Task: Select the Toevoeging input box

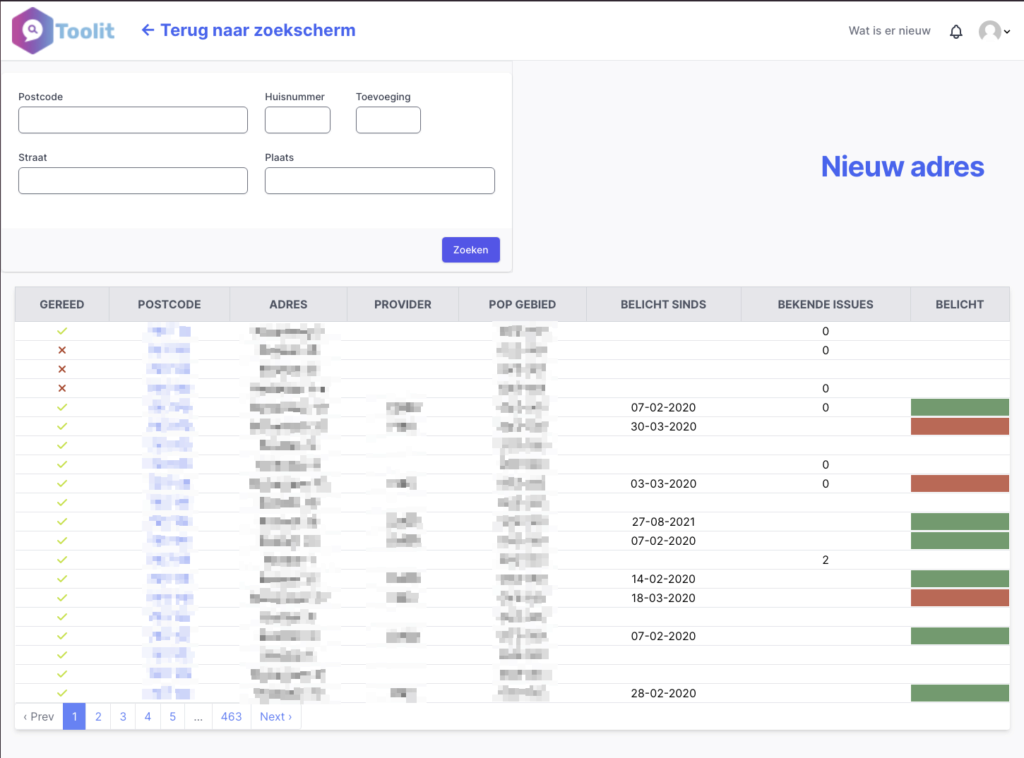Action: point(388,120)
